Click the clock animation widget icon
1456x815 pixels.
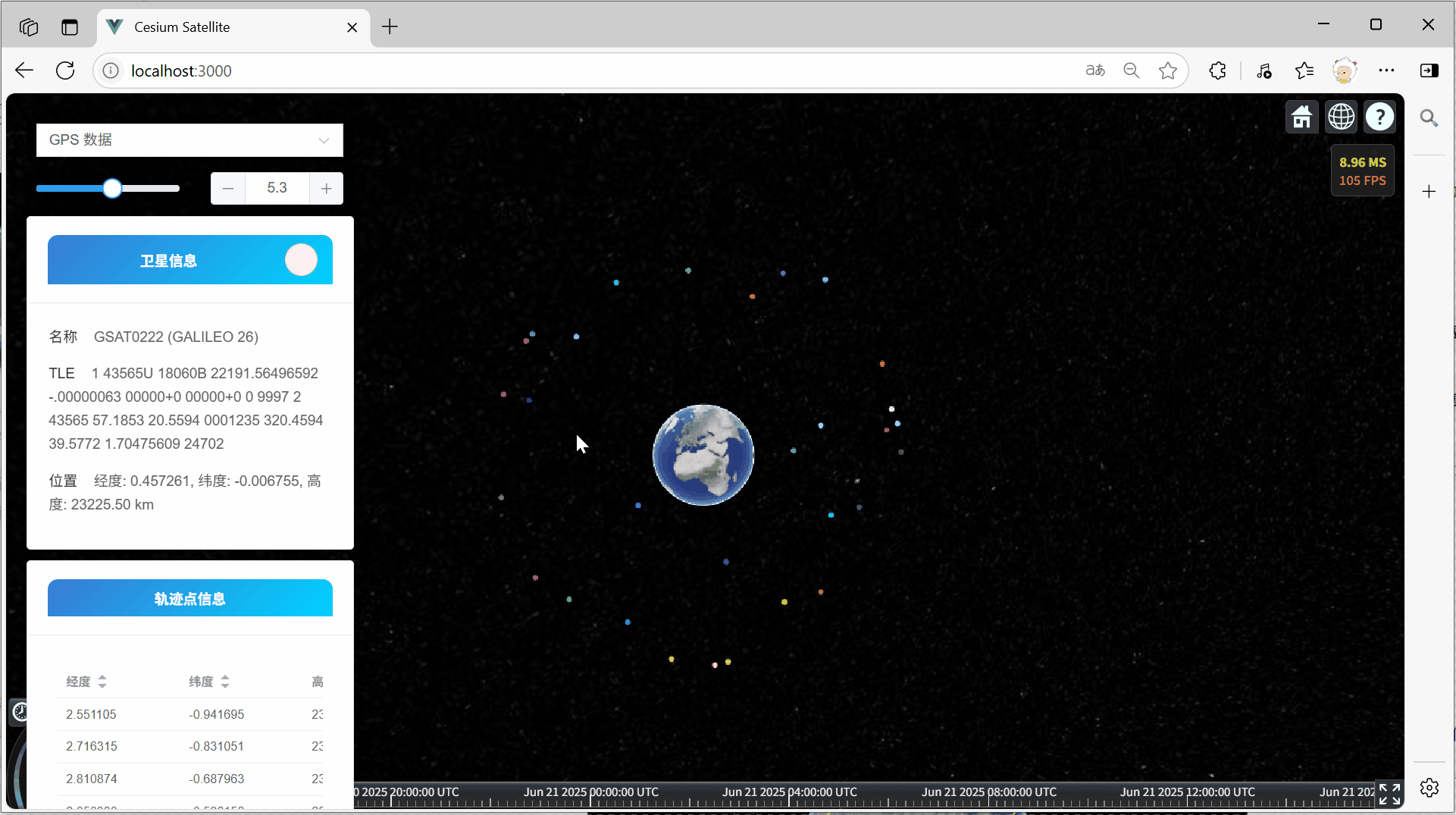(x=20, y=711)
